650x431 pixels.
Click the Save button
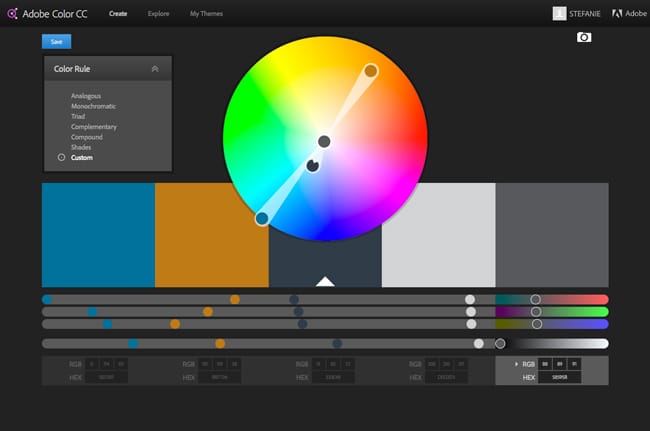click(56, 41)
